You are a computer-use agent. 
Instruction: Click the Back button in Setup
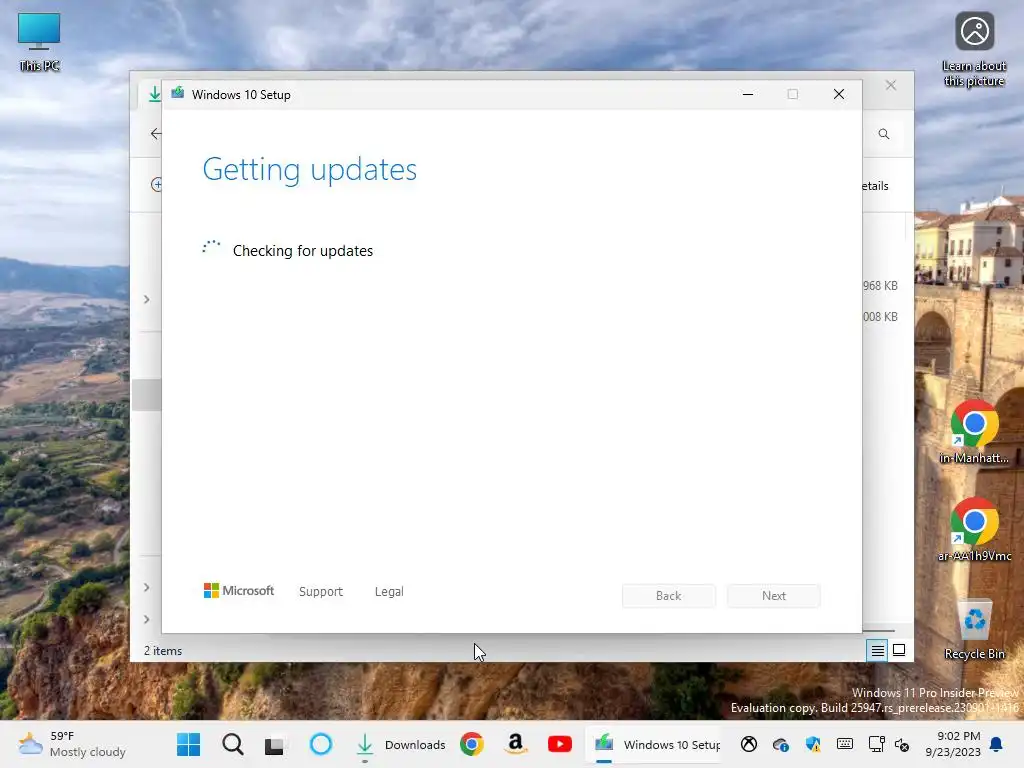click(x=669, y=596)
